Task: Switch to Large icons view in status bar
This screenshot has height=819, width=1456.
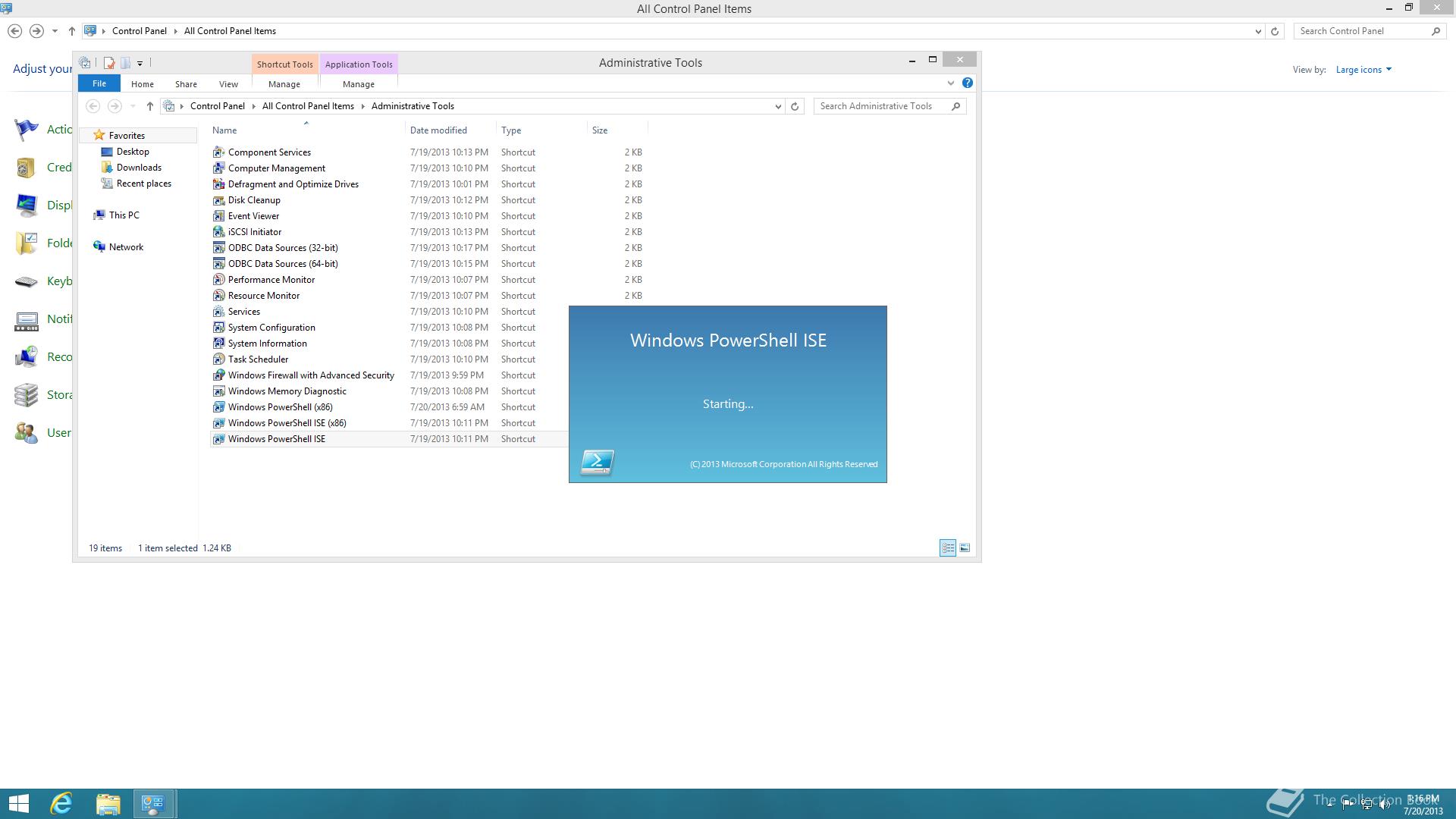Action: [965, 548]
